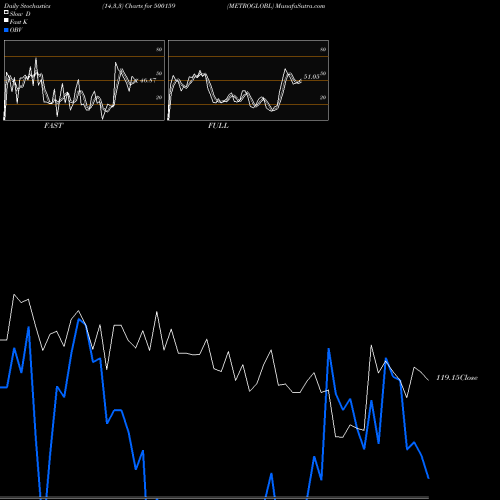Click the 'FAST' chart label
The width and height of the screenshot is (500, 500).
pos(53,126)
